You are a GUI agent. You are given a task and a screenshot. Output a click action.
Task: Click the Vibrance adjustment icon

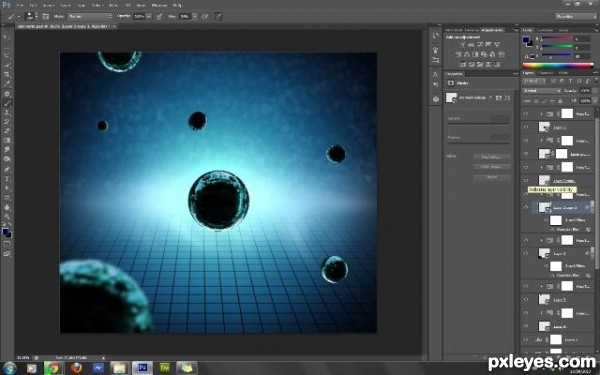click(x=497, y=45)
